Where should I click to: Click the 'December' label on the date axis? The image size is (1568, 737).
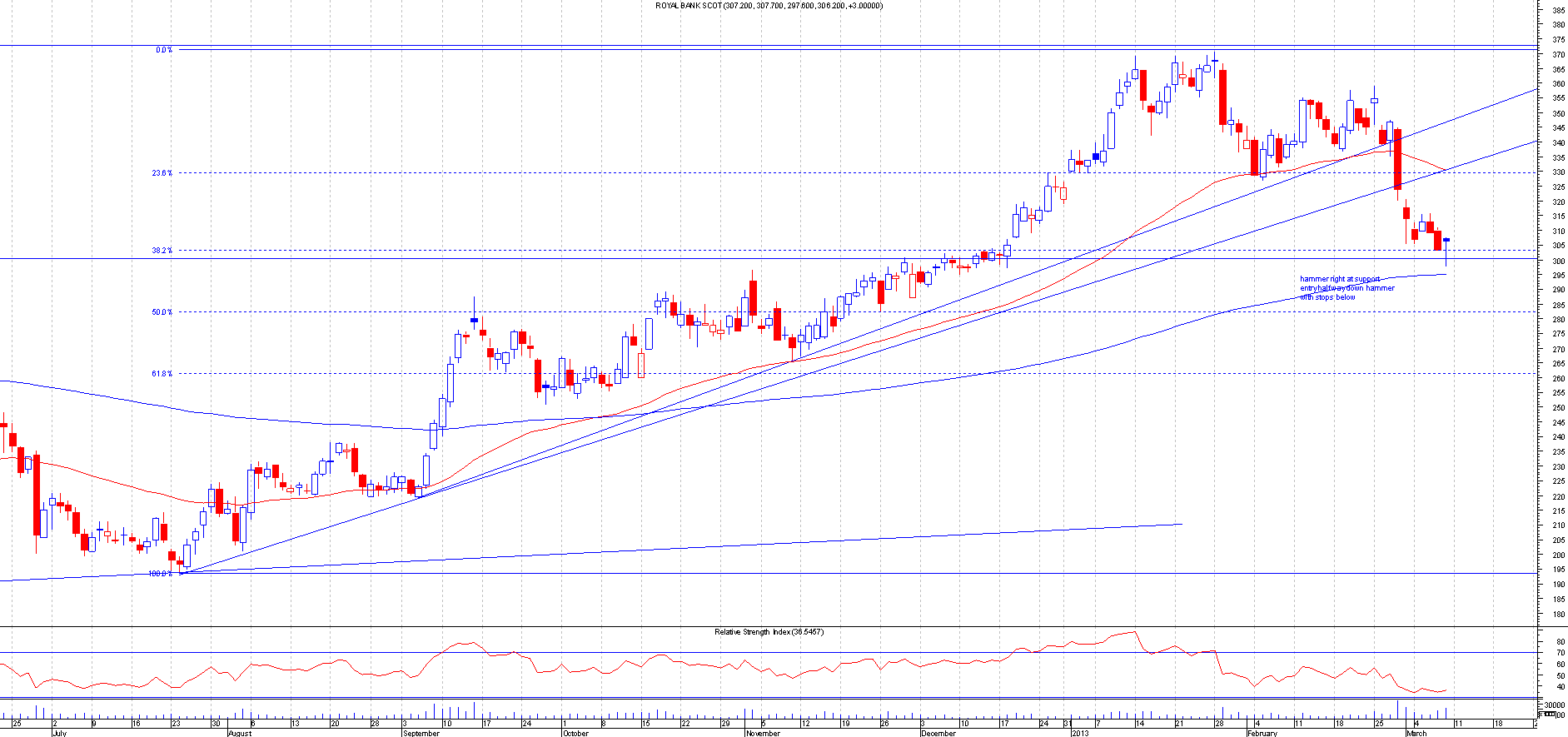(x=938, y=734)
